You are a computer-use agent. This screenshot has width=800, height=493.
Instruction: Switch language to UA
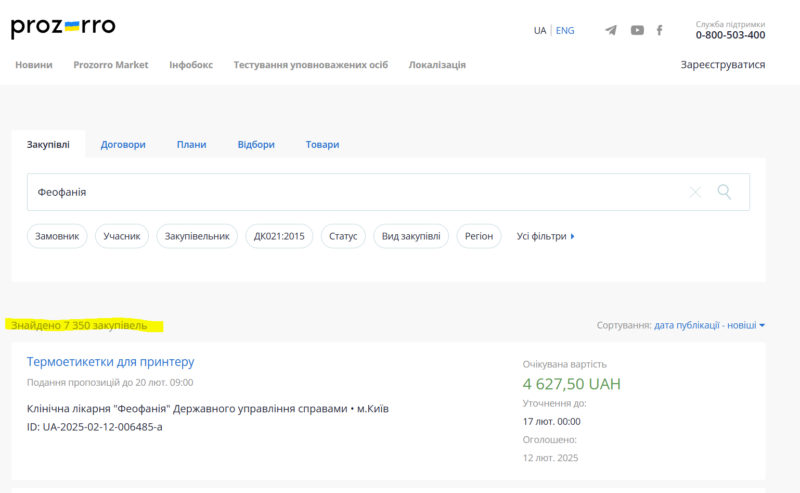[x=540, y=31]
